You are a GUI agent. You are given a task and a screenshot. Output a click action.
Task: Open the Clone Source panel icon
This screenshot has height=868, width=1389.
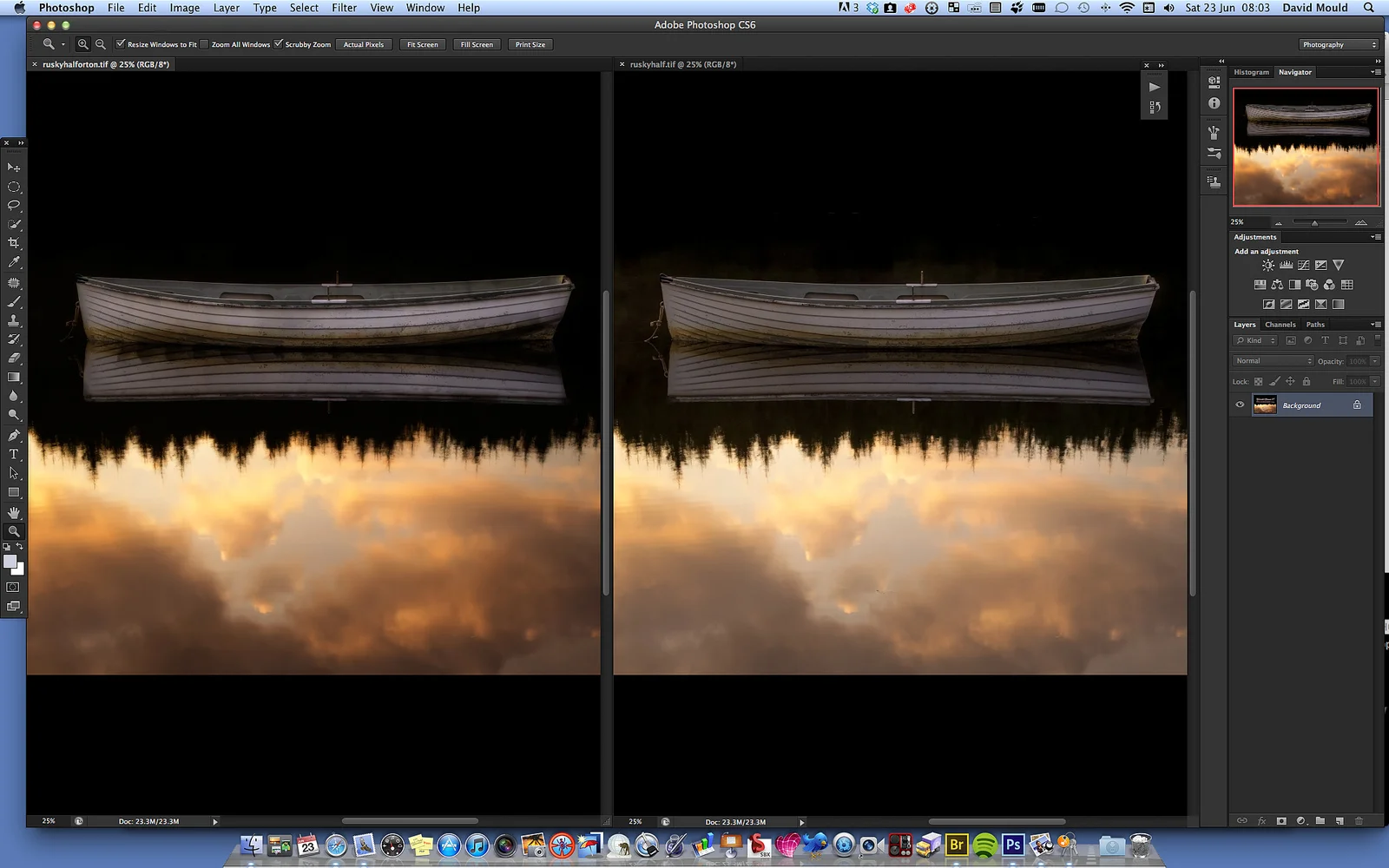click(1214, 182)
